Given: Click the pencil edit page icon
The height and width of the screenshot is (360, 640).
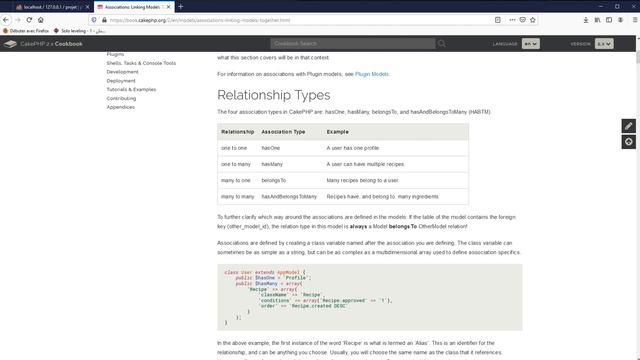Looking at the screenshot, I should pos(629,126).
